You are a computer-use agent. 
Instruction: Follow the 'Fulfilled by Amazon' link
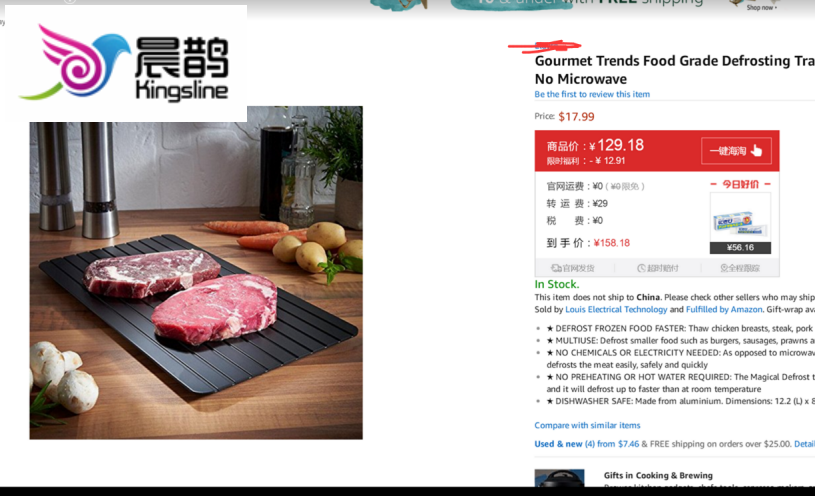(x=724, y=309)
